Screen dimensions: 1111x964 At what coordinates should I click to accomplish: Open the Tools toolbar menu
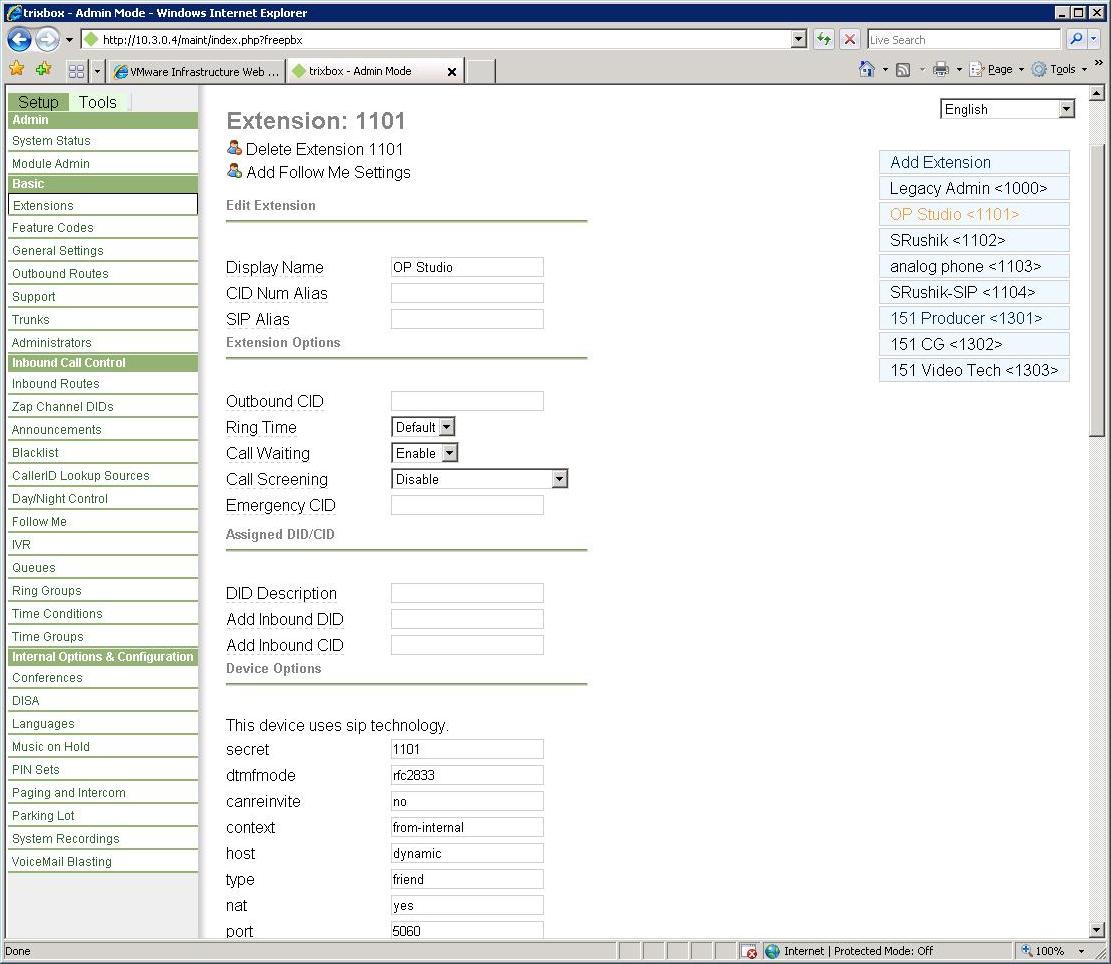click(x=1059, y=69)
